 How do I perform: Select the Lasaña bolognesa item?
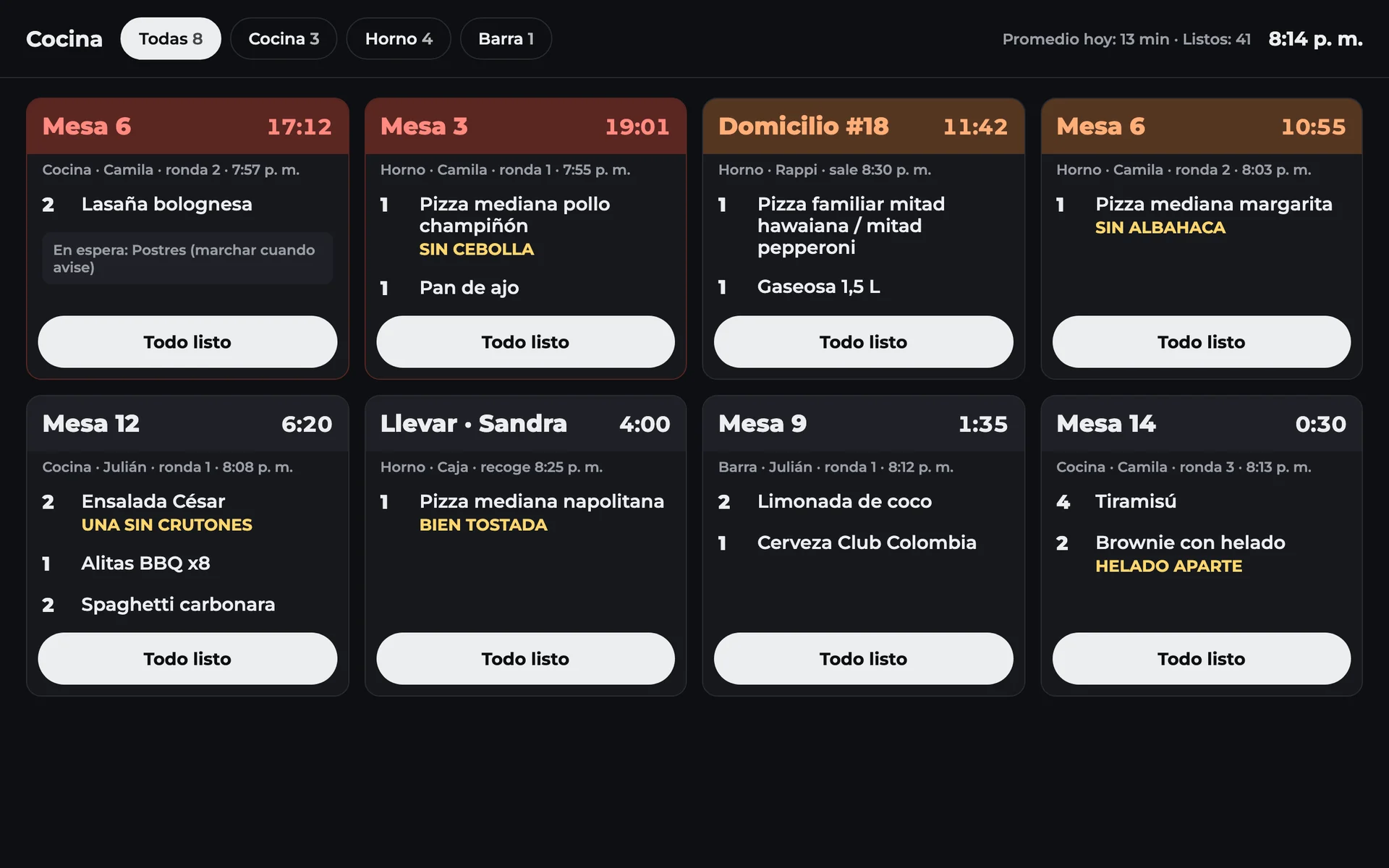187,205
